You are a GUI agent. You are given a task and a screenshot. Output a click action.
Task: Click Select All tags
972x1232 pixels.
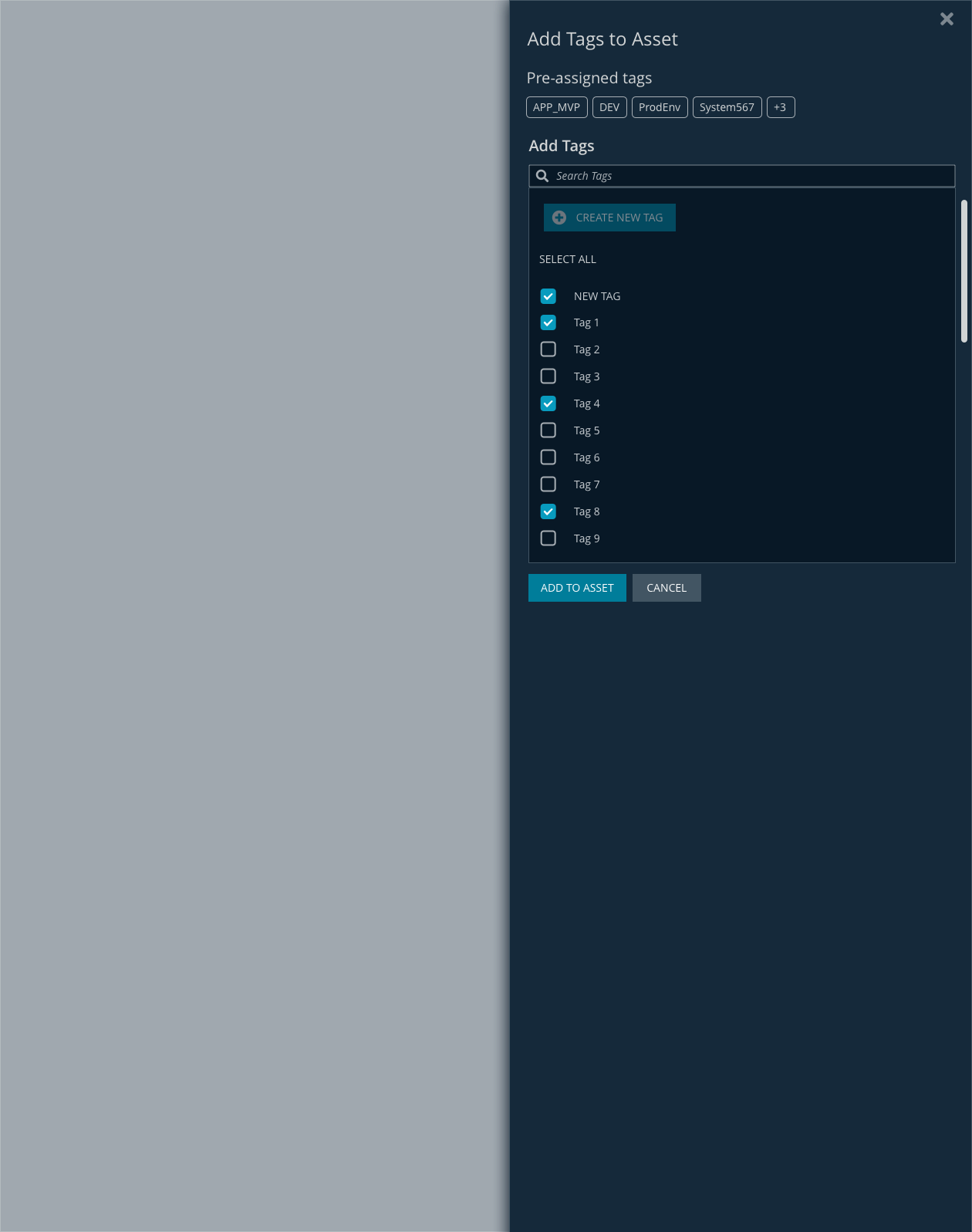[567, 259]
